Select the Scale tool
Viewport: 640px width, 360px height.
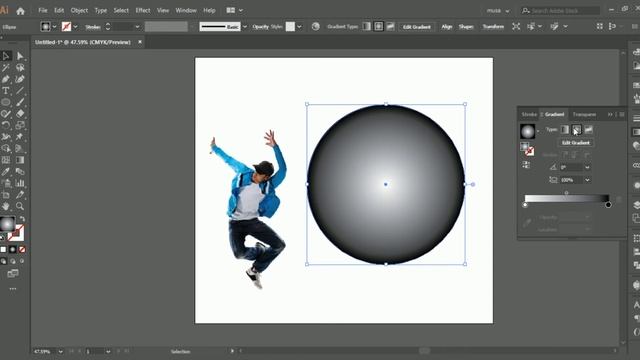tap(20, 125)
